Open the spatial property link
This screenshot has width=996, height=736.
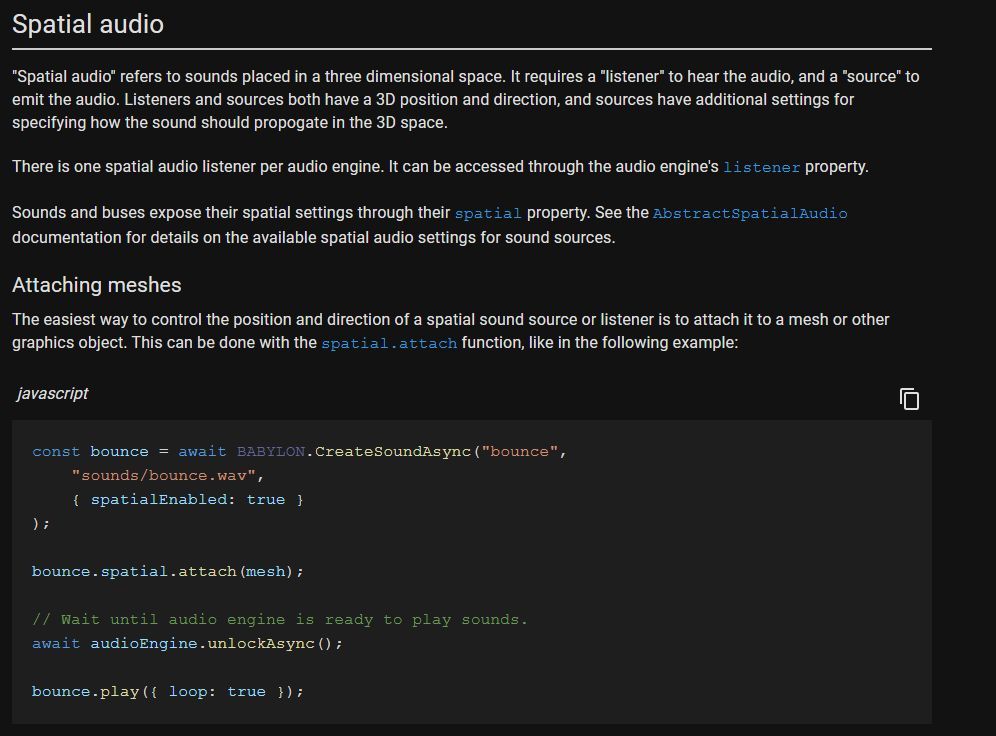click(488, 213)
